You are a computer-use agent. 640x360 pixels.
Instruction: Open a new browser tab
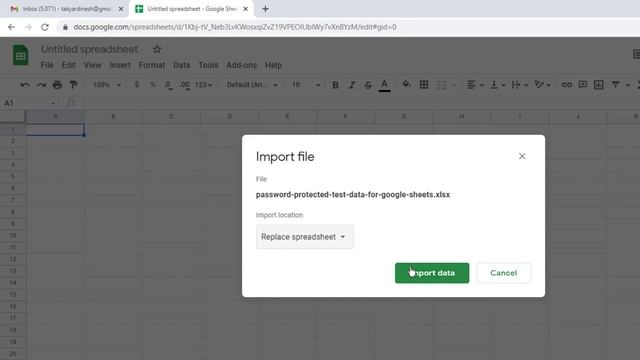point(265,9)
